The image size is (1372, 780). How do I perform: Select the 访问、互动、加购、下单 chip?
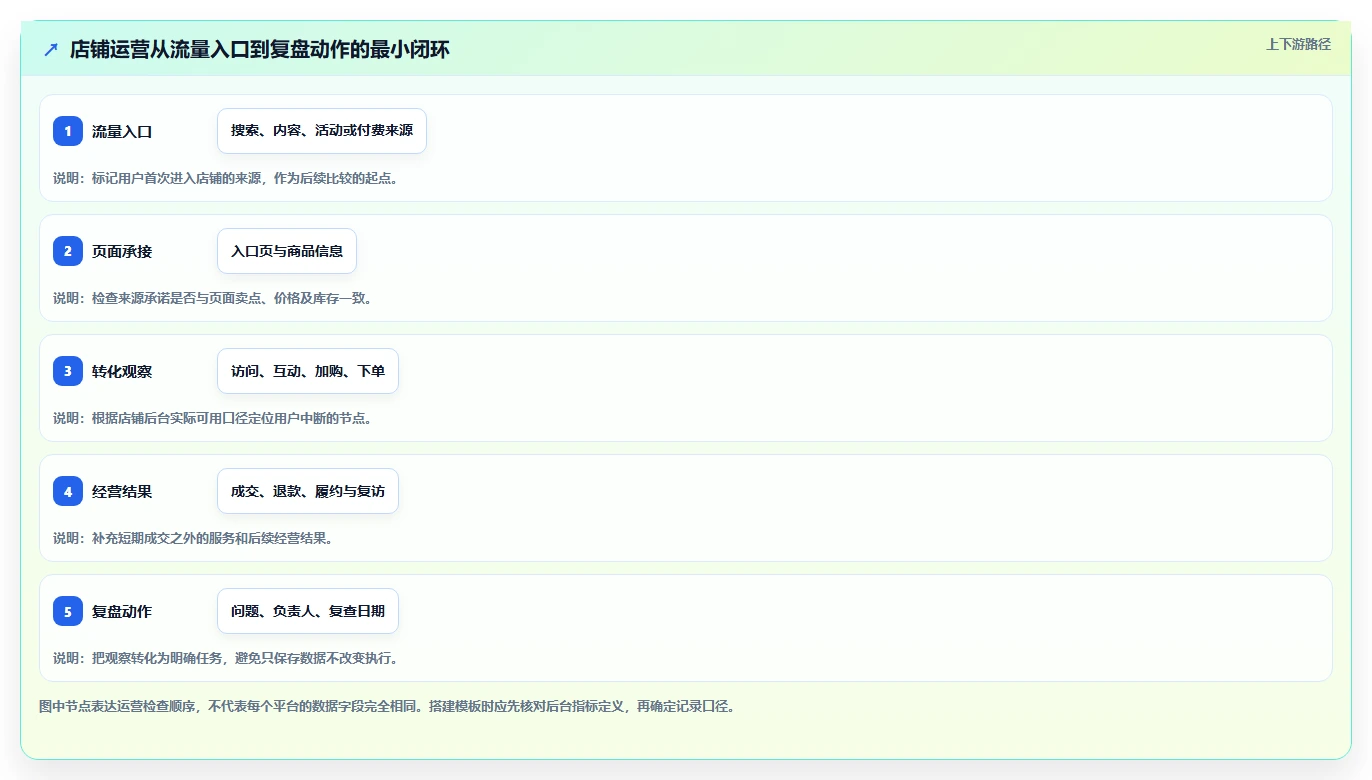pos(308,371)
